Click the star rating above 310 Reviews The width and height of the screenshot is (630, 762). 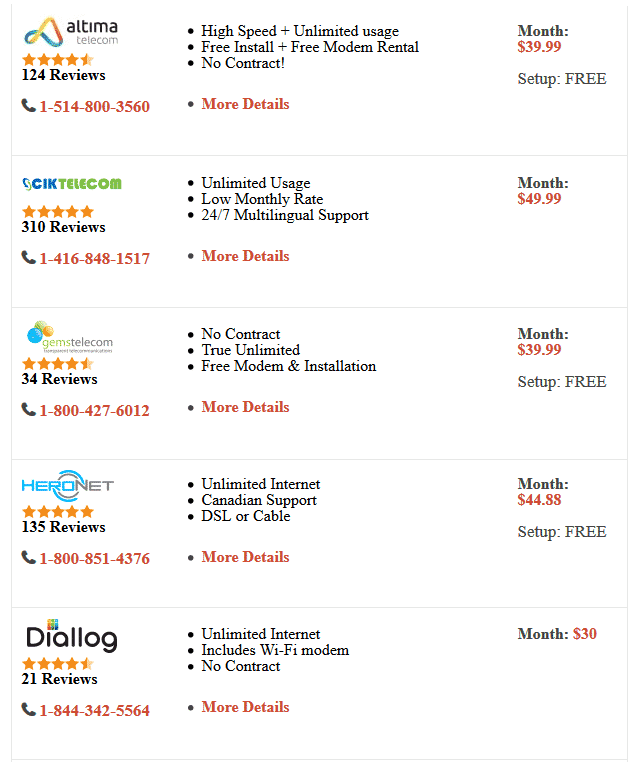point(58,212)
